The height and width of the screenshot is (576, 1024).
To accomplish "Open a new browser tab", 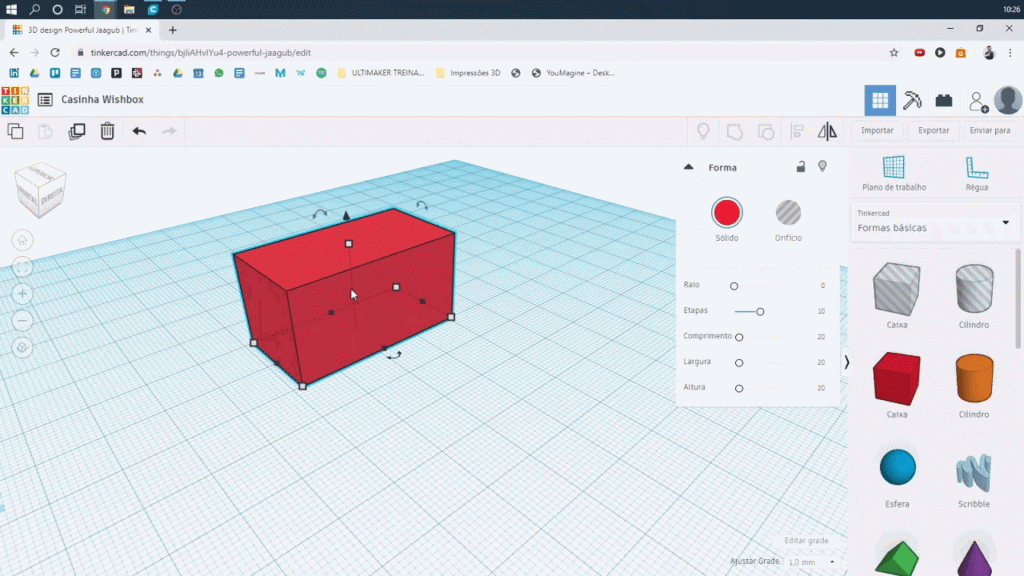I will click(172, 30).
